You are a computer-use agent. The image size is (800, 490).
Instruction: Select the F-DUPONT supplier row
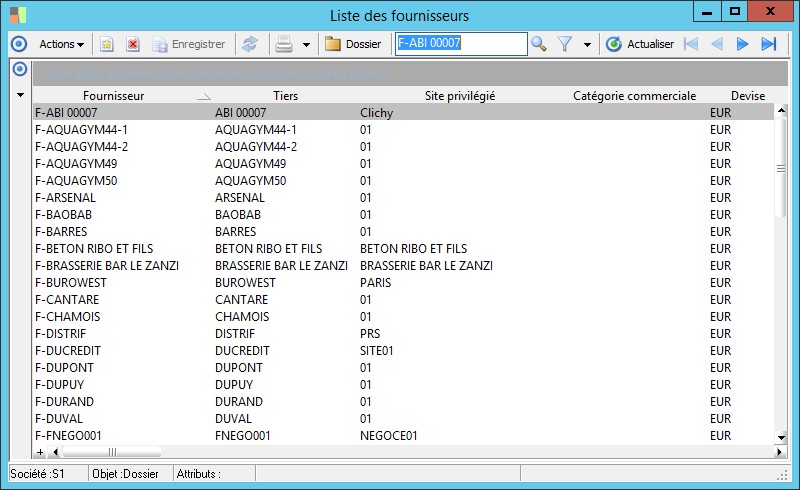pos(403,368)
